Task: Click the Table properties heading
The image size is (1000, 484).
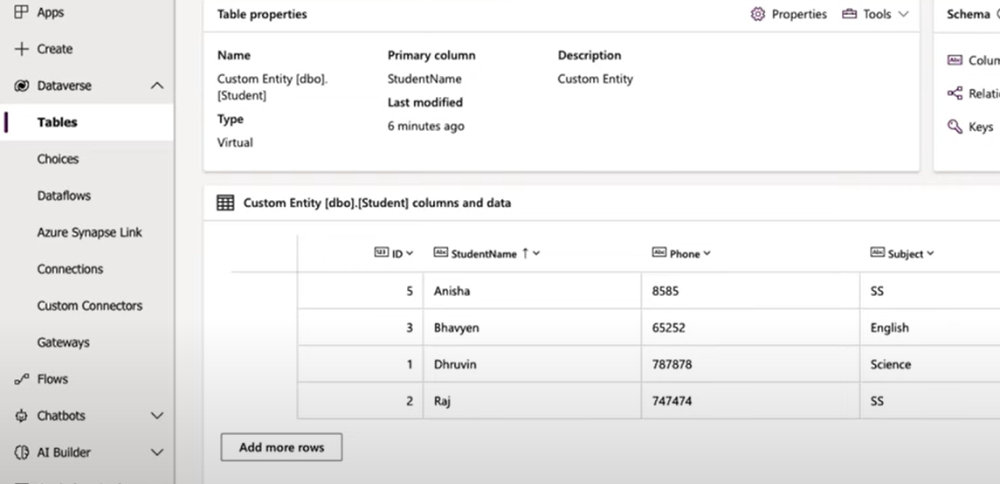Action: 262,14
